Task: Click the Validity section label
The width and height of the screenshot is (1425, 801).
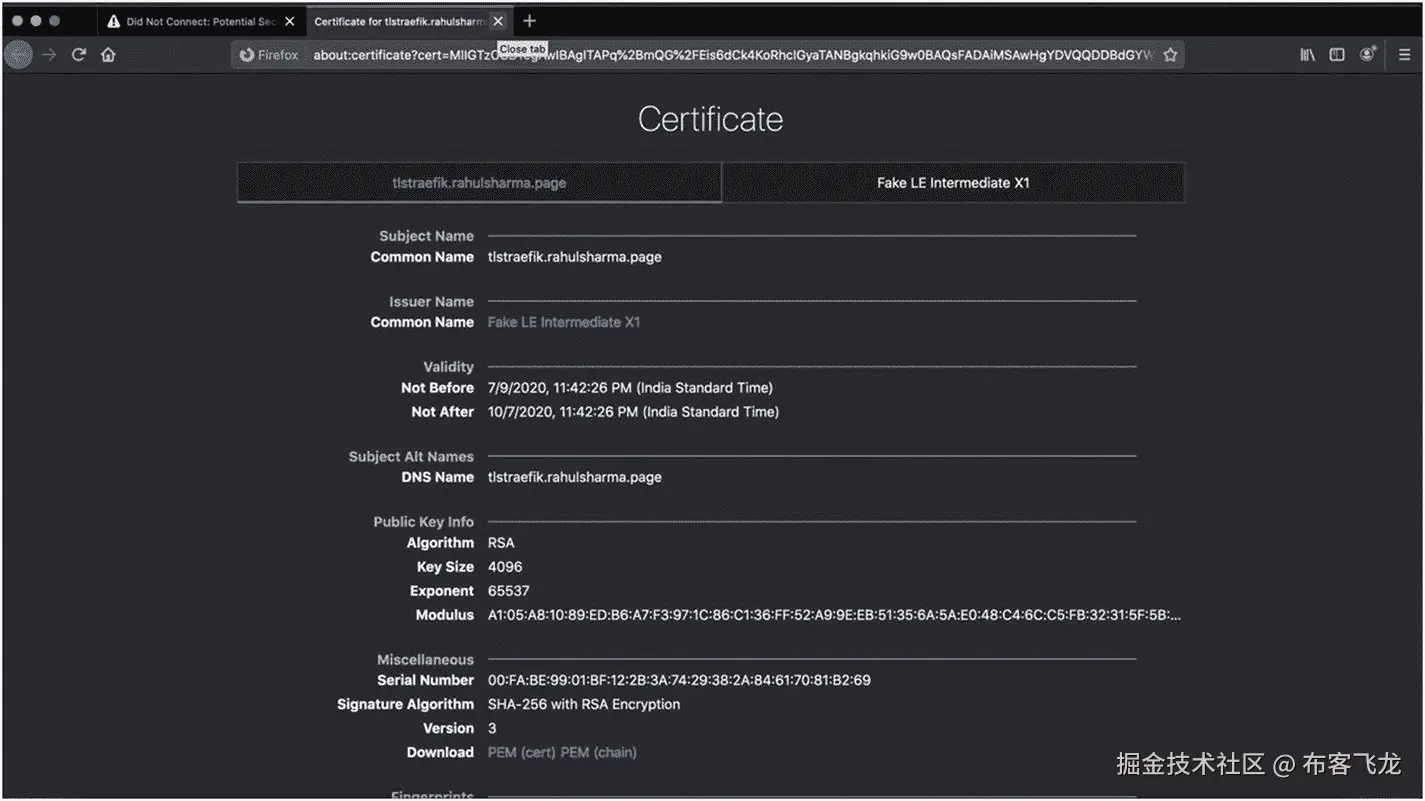Action: [448, 367]
